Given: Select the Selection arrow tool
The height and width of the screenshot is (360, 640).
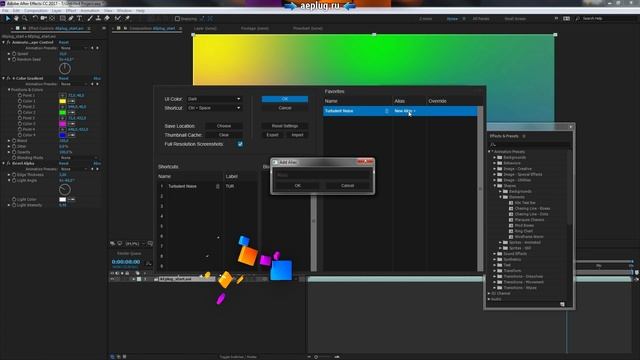Looking at the screenshot, I should (x=7, y=18).
